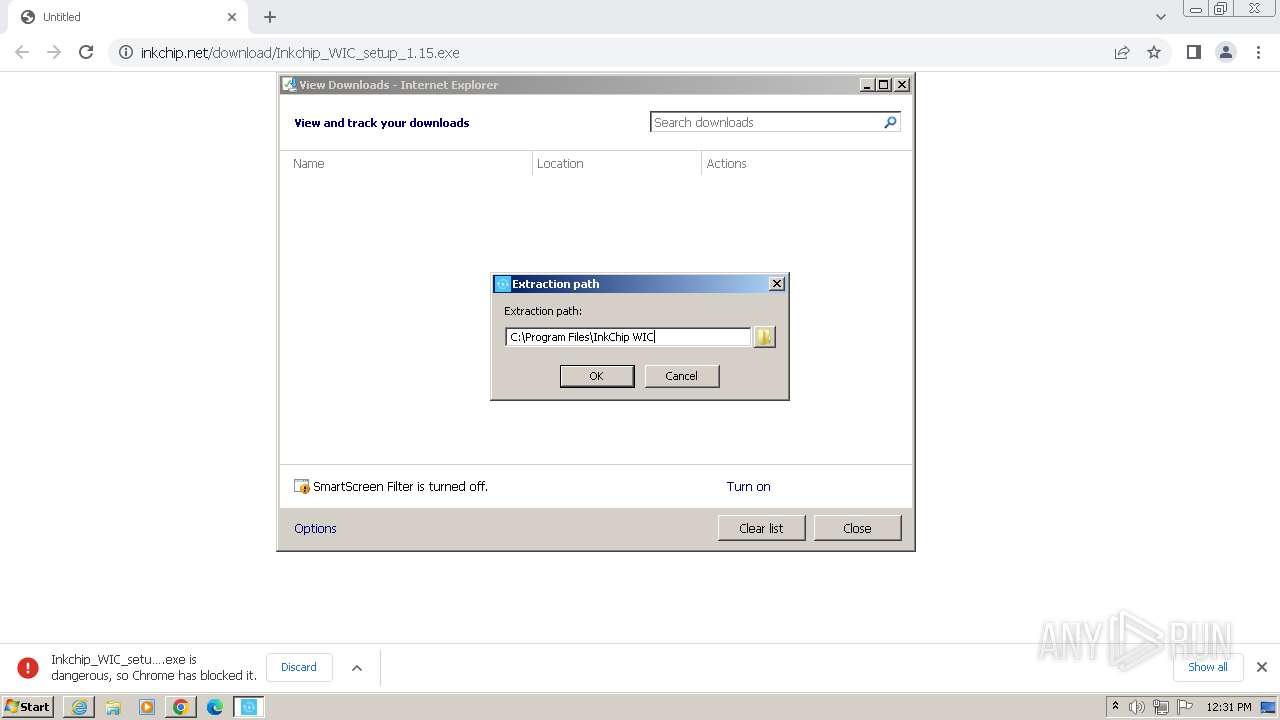Close the Untitled tab
This screenshot has height=720, width=1280.
pos(232,17)
